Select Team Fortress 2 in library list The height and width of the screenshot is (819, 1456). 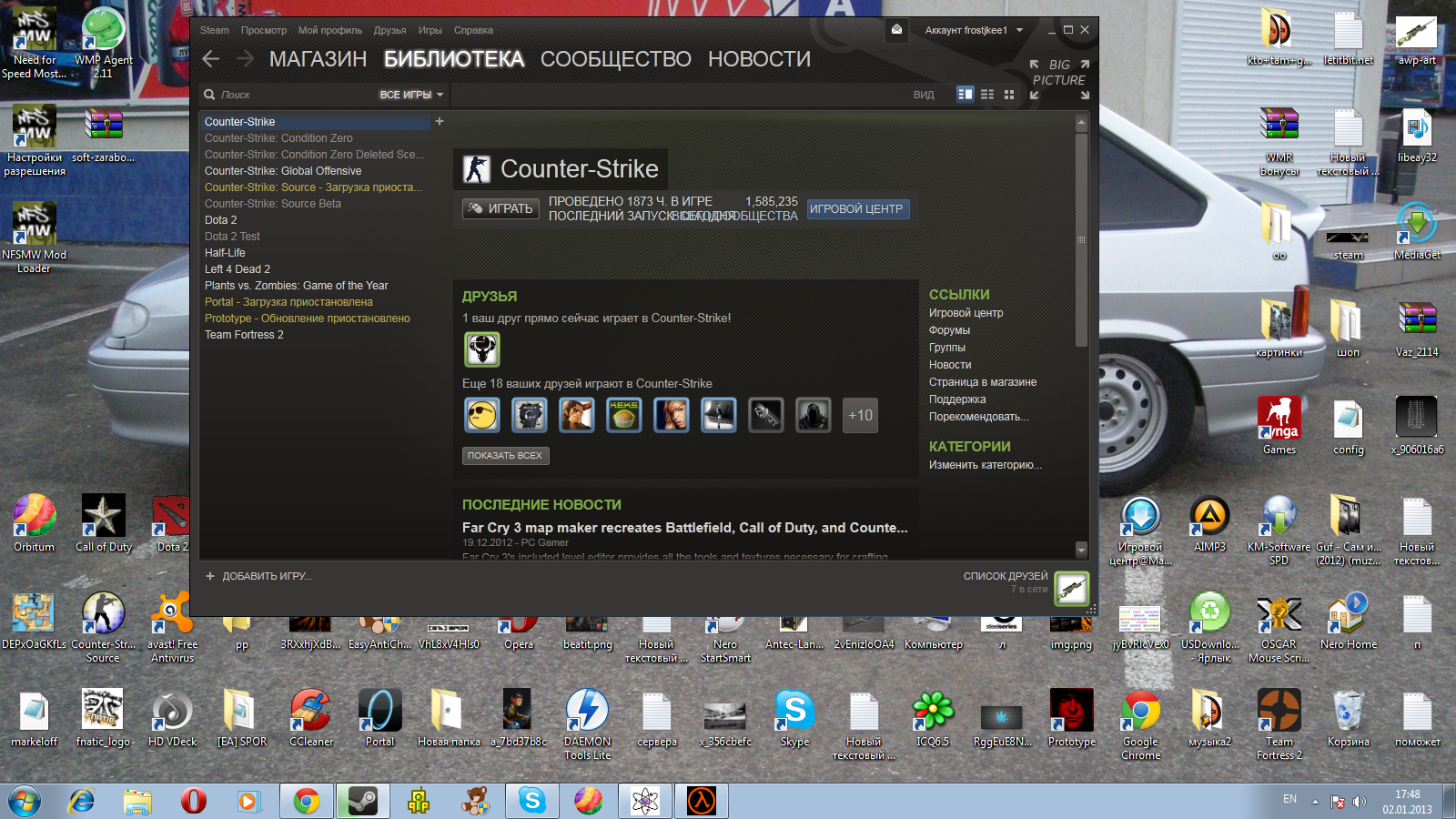(x=244, y=335)
